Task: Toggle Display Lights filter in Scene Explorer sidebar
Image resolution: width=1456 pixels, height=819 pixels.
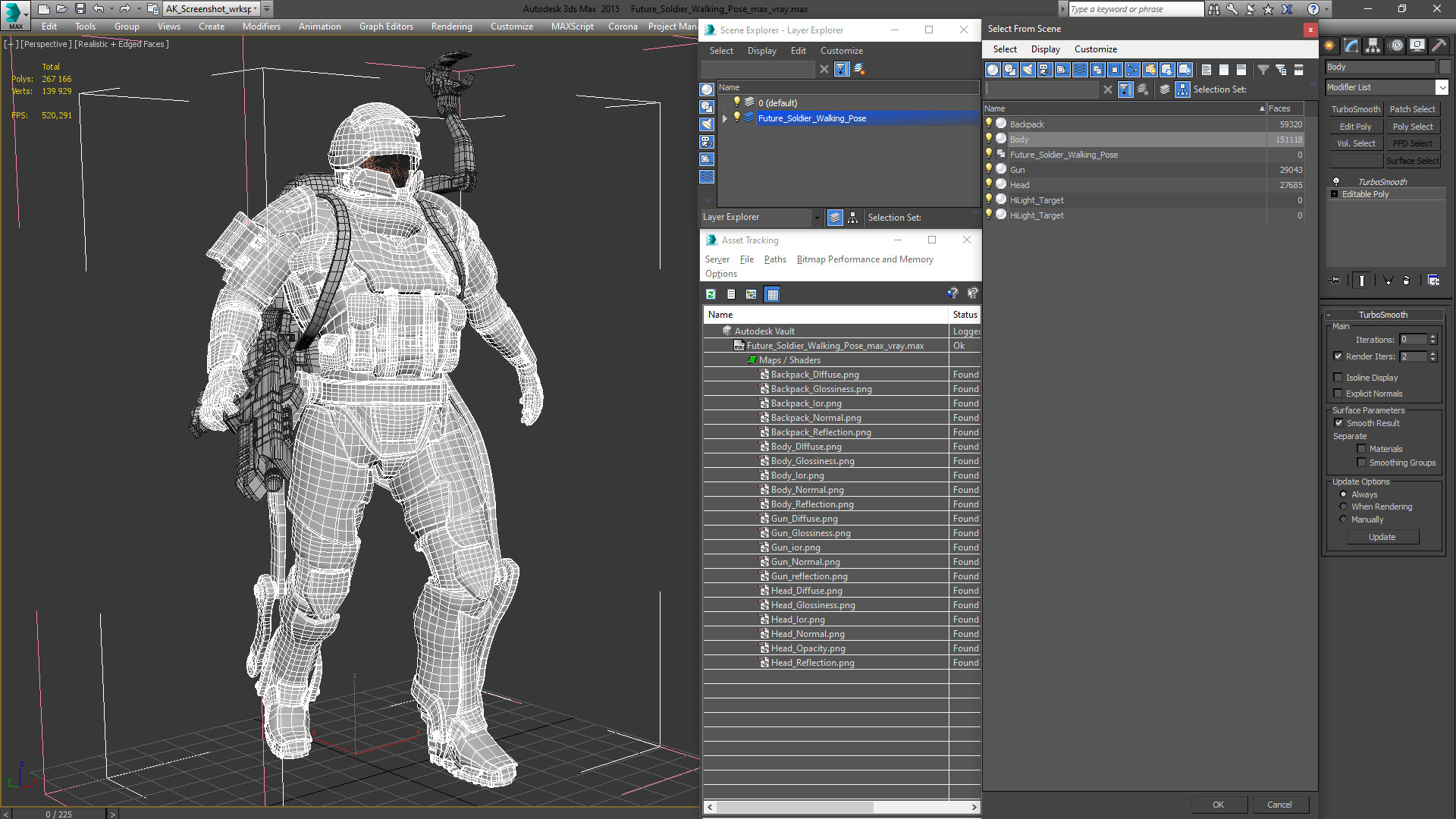Action: [707, 124]
